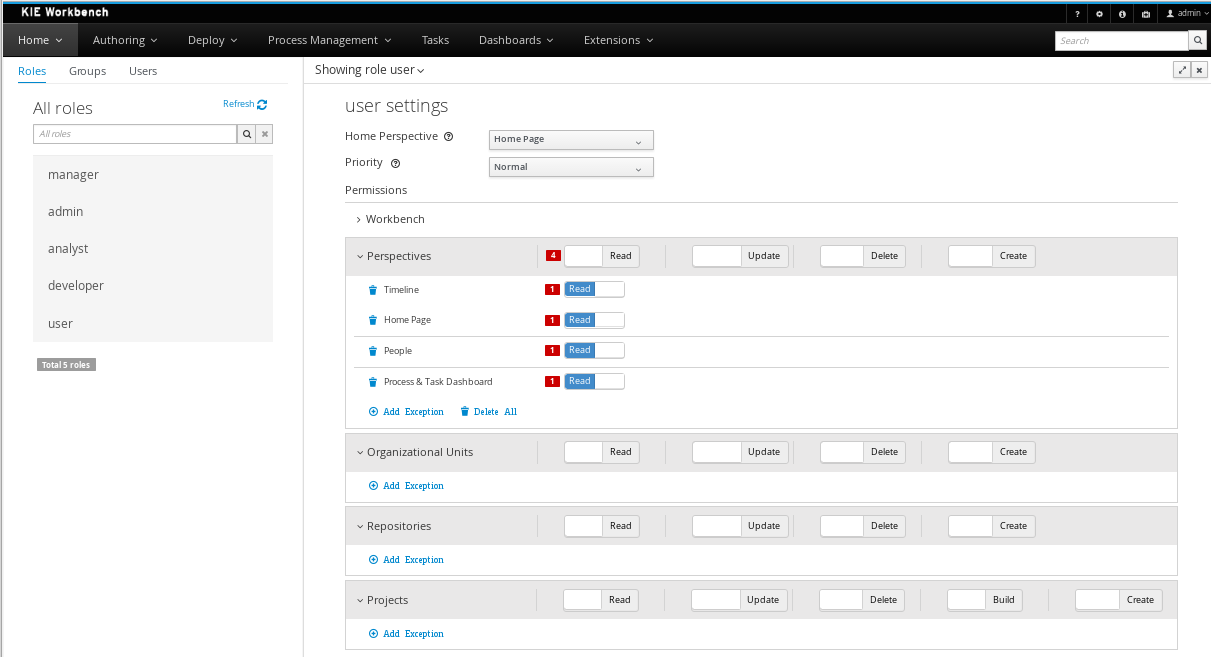
Task: Click trash icon next to Home Page
Action: click(x=373, y=321)
